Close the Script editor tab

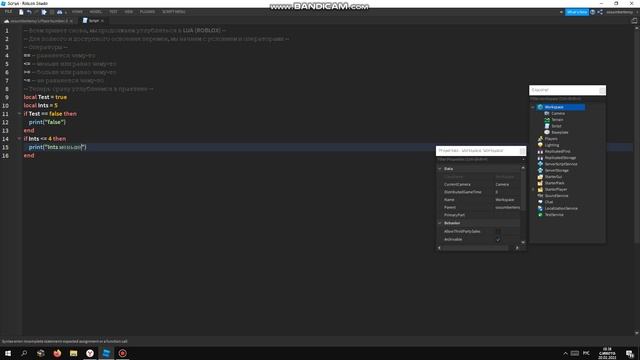point(102,21)
